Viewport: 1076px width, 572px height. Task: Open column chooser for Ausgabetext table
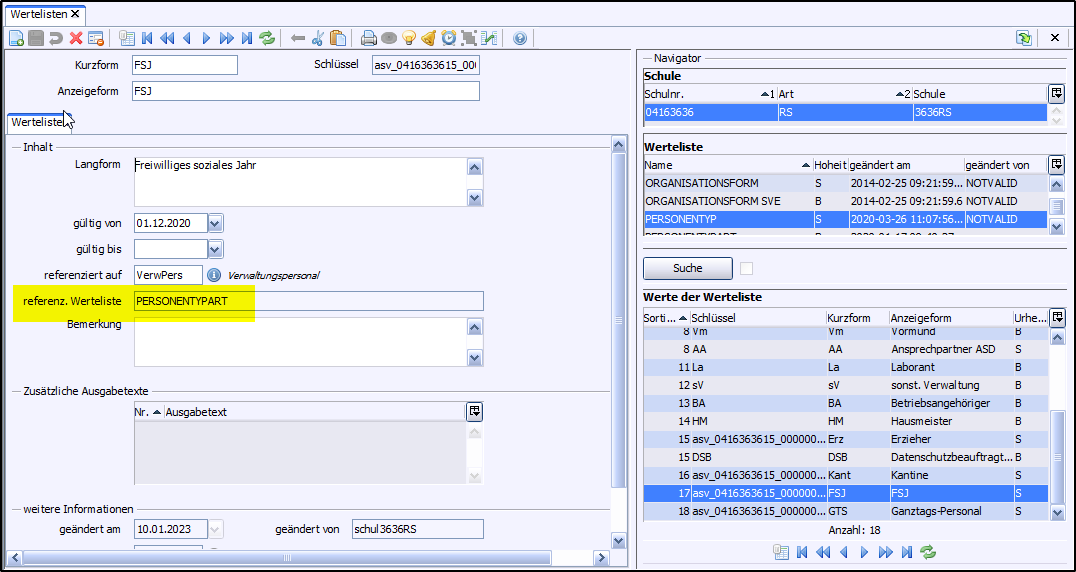(x=475, y=411)
